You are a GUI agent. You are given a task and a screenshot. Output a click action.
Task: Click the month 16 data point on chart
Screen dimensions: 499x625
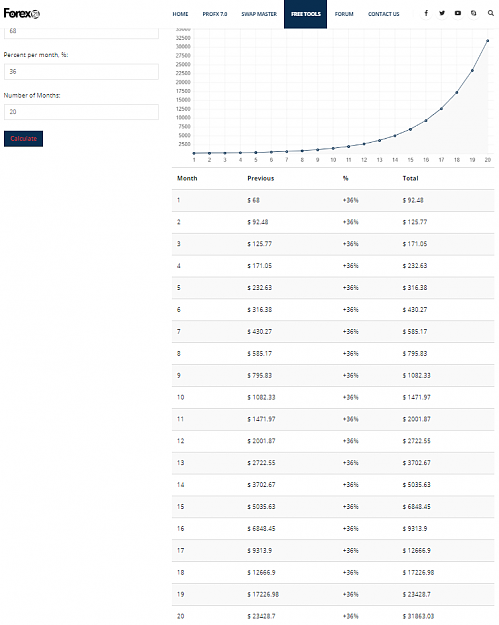point(426,120)
